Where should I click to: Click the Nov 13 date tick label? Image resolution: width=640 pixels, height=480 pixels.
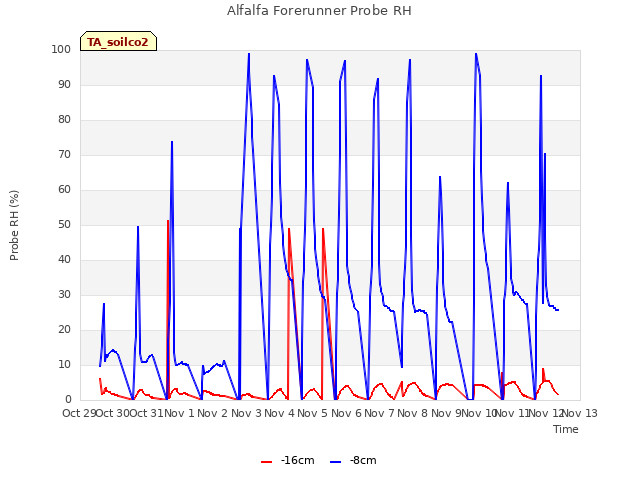pyautogui.click(x=580, y=413)
